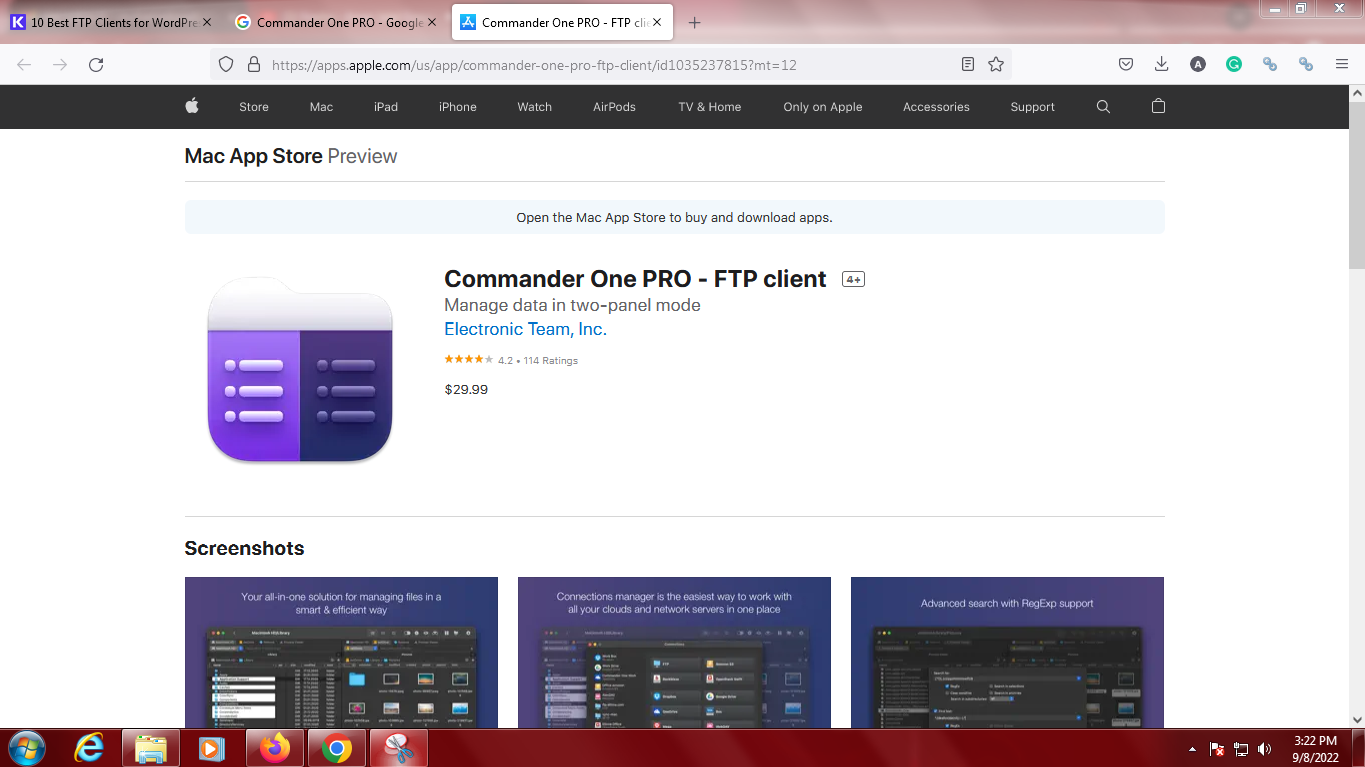The width and height of the screenshot is (1365, 767).
Task: Click the Mac App Store Preview heading
Action: coord(291,156)
